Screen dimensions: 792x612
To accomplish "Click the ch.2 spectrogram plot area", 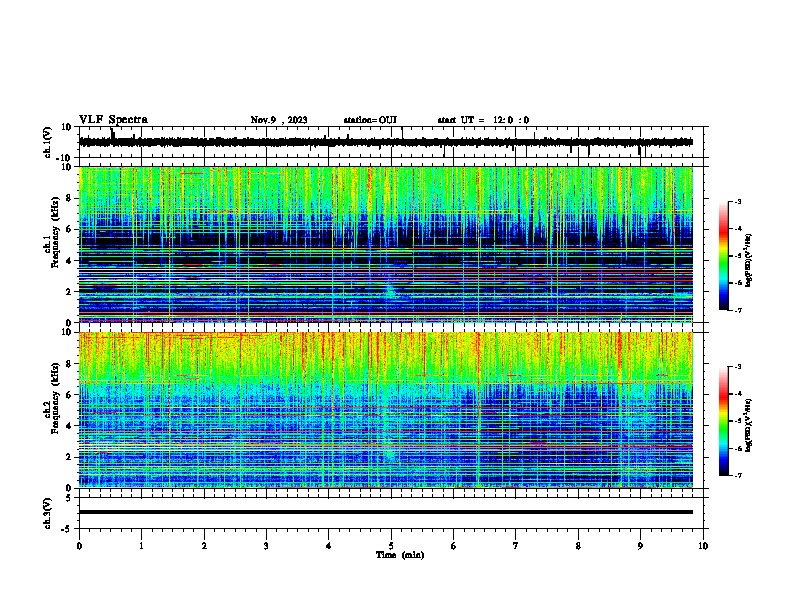I will coord(386,410).
